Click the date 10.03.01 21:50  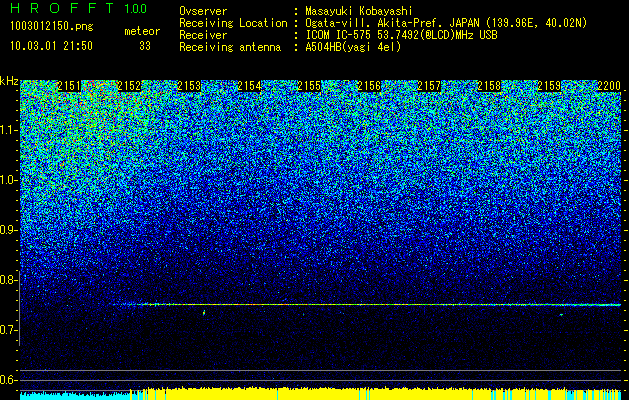(51, 46)
